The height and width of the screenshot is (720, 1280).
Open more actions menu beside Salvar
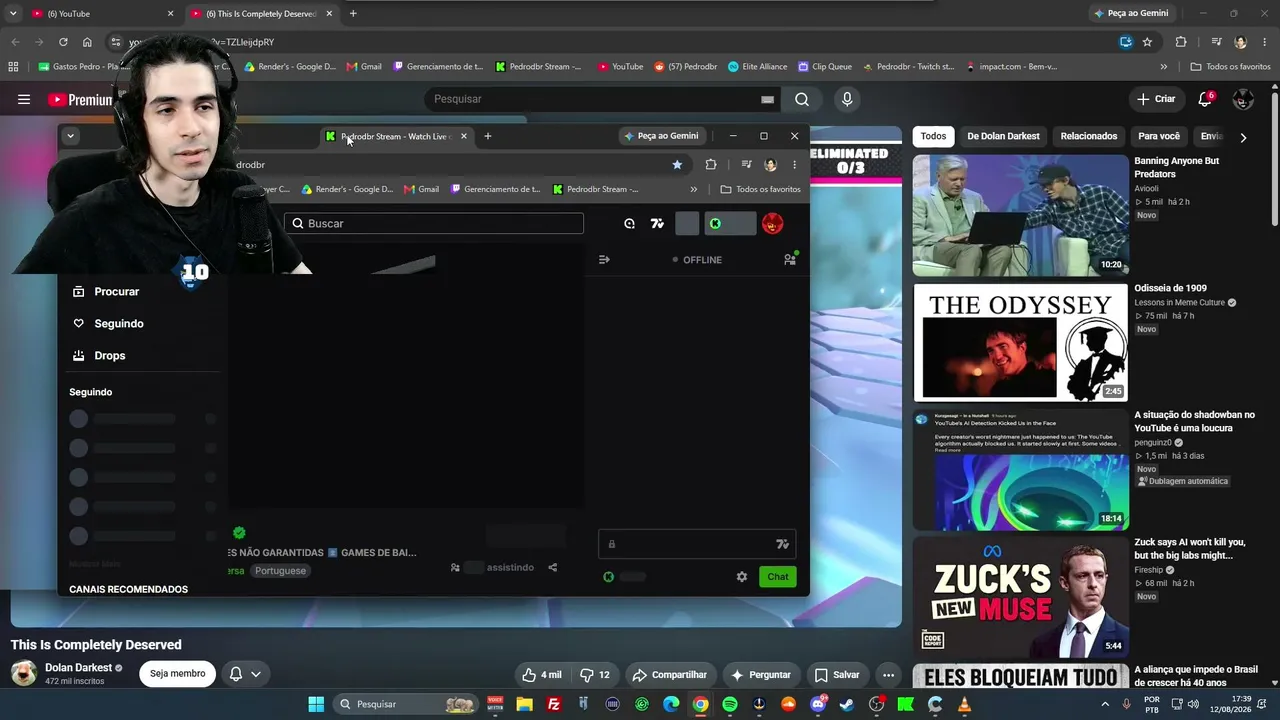pyautogui.click(x=888, y=674)
